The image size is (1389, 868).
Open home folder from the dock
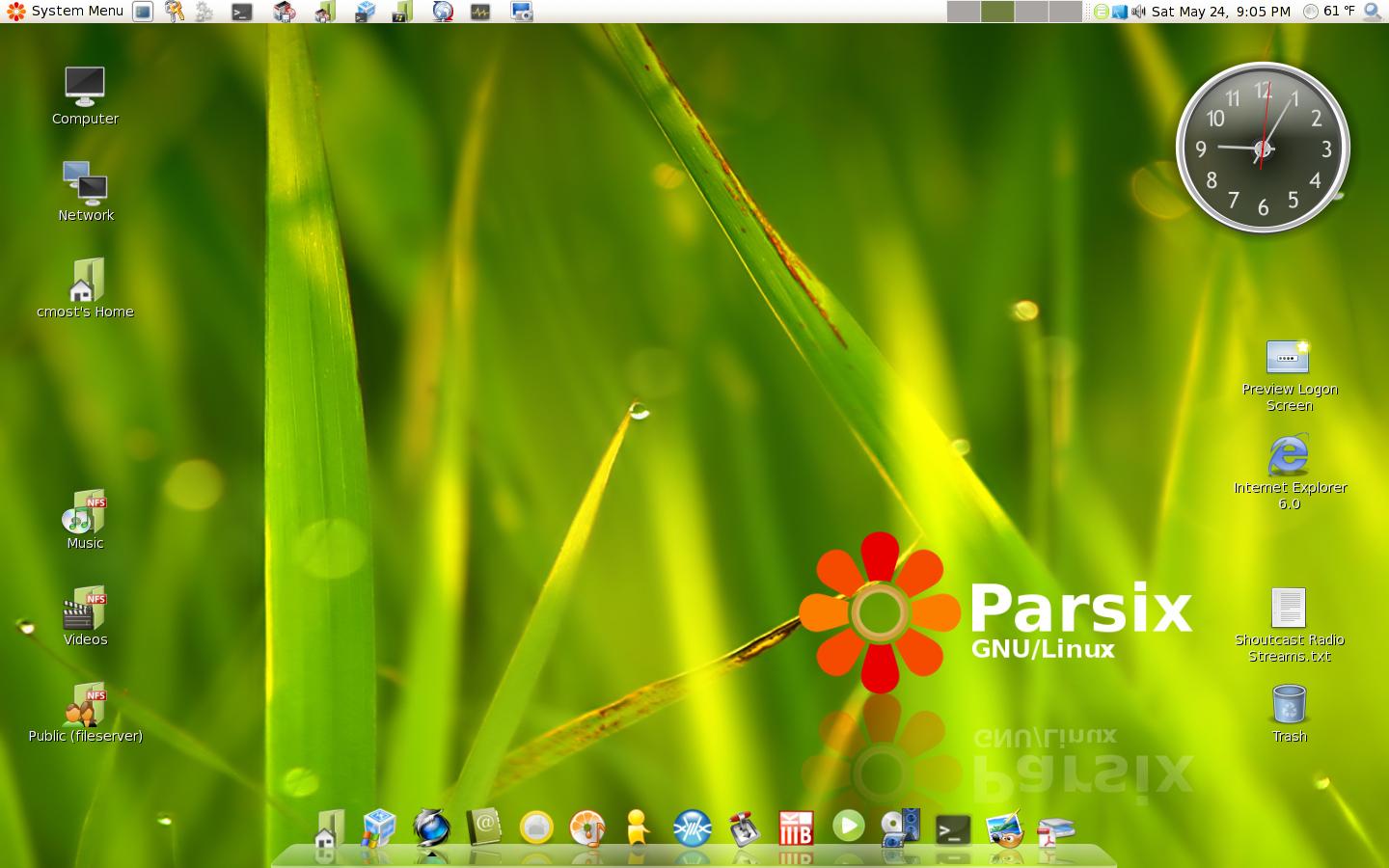click(x=328, y=828)
